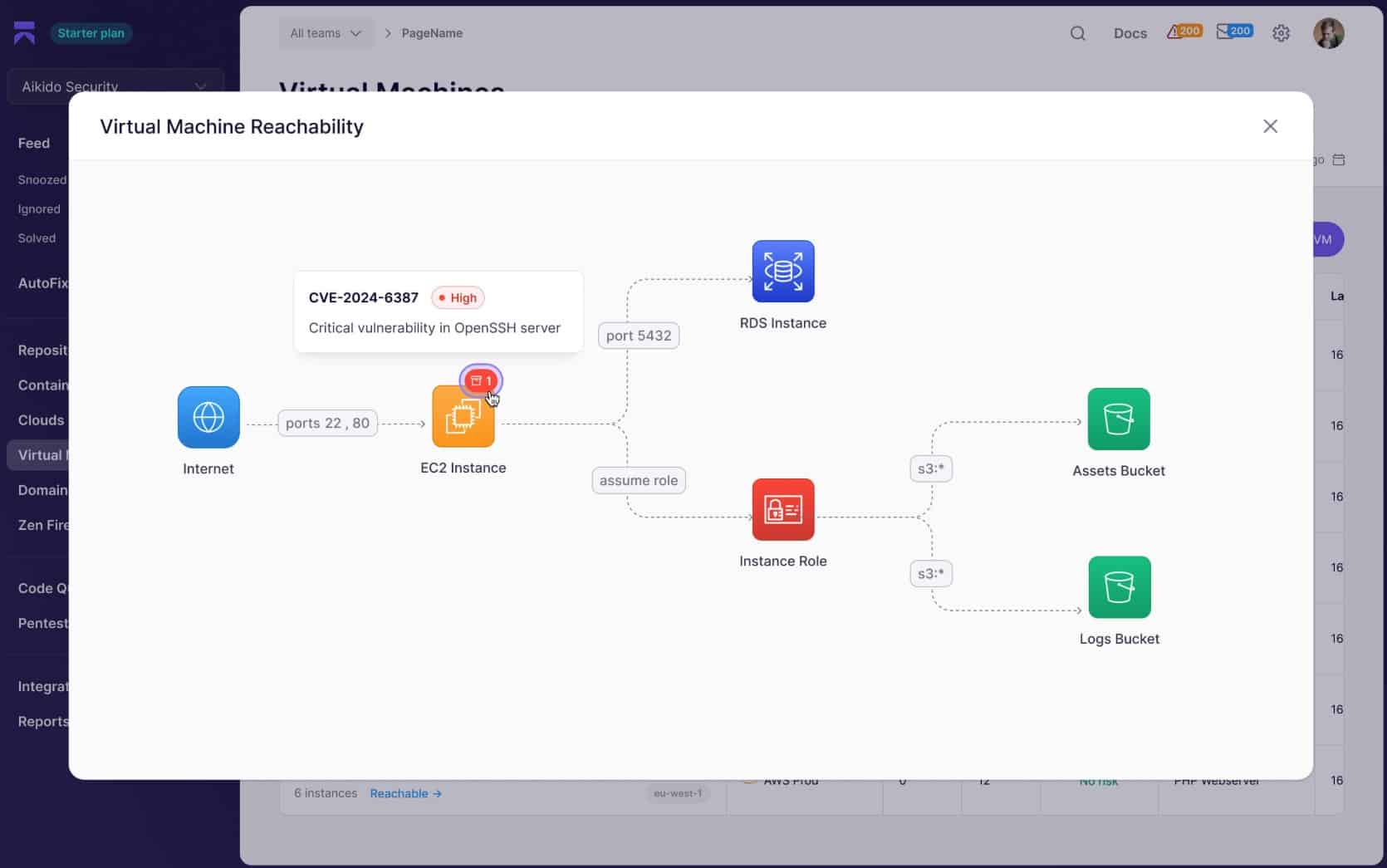Viewport: 1387px width, 868px height.
Task: Open Solved in the sidebar
Action: [37, 238]
